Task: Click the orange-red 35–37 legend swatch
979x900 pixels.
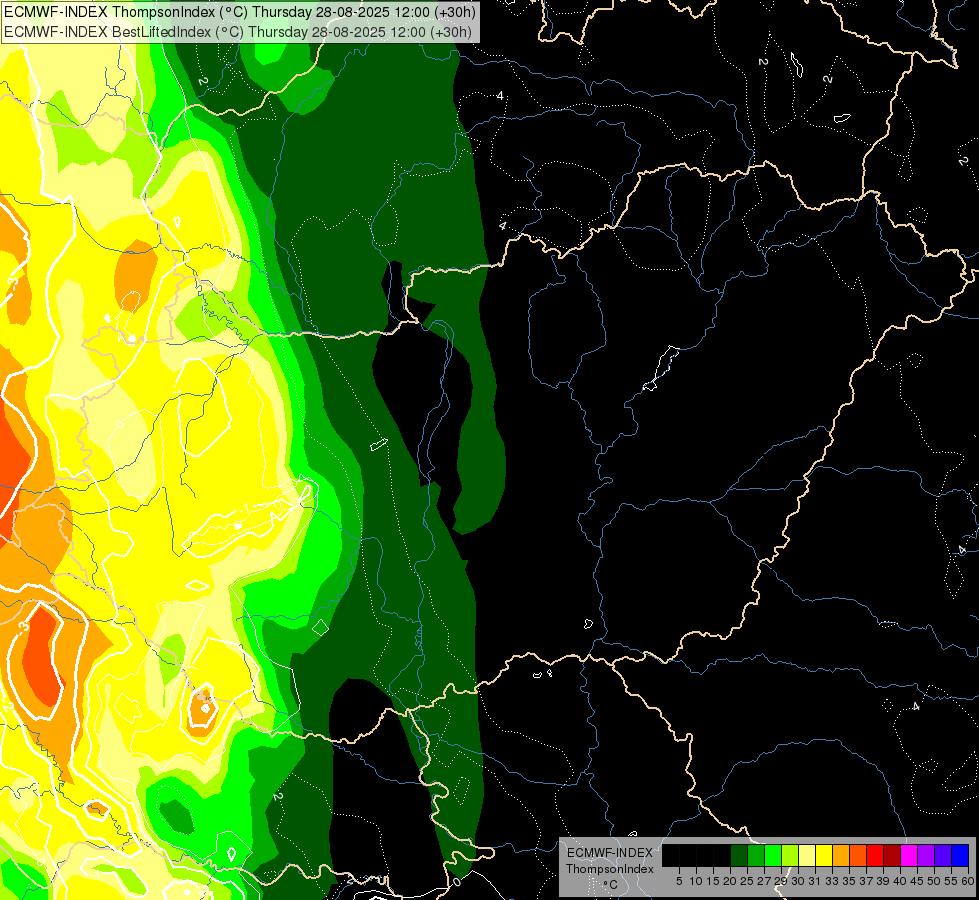Action: [858, 855]
